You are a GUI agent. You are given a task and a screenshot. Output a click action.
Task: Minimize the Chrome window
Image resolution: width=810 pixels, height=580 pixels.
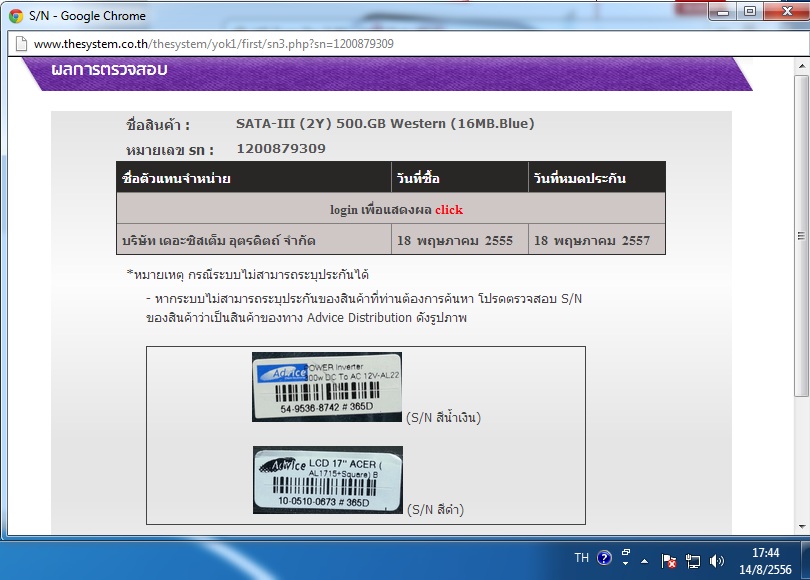pyautogui.click(x=723, y=11)
